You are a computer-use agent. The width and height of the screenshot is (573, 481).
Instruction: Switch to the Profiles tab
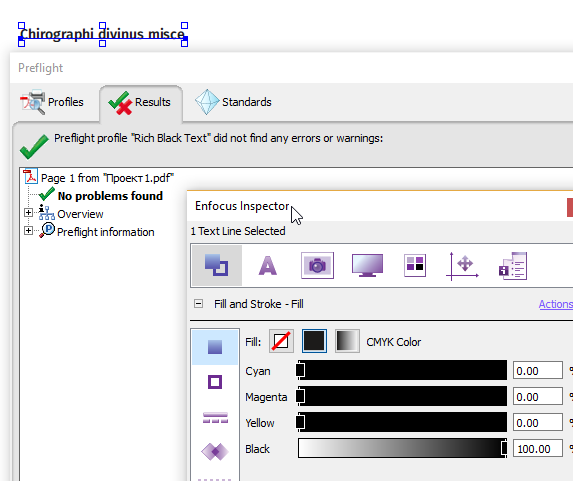pos(52,102)
